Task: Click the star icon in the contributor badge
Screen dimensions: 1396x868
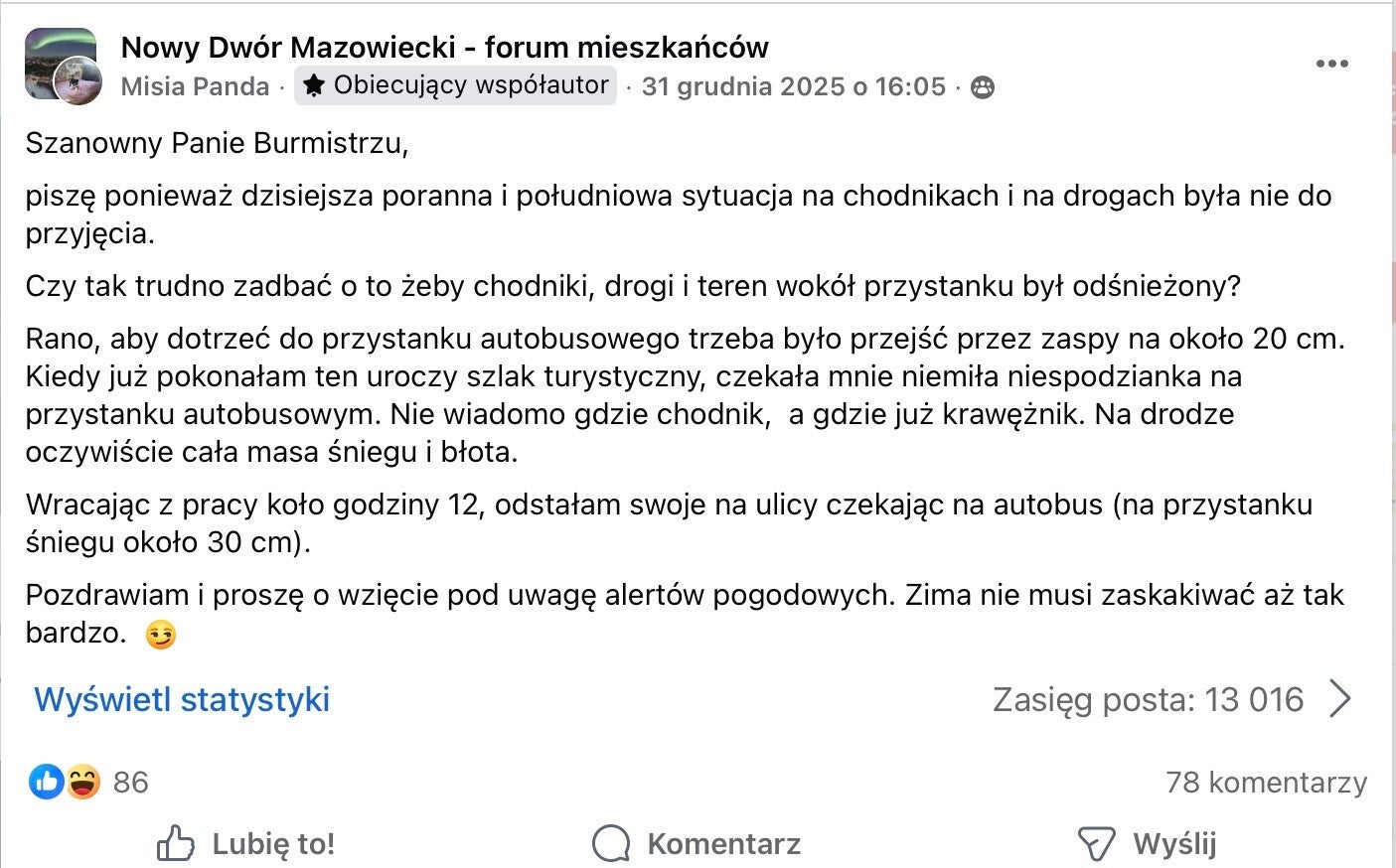Action: click(314, 85)
